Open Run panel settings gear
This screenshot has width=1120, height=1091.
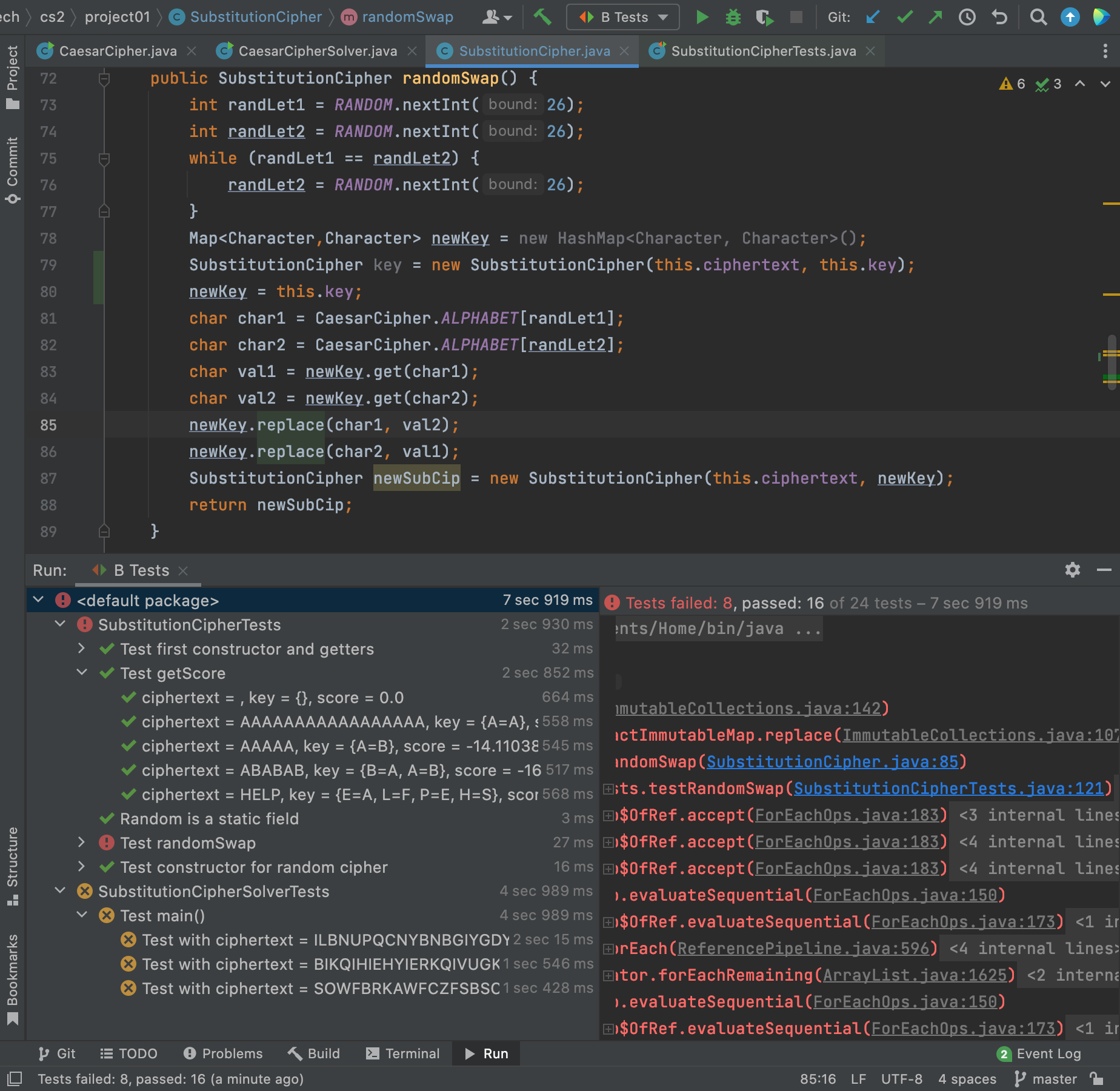pyautogui.click(x=1072, y=570)
